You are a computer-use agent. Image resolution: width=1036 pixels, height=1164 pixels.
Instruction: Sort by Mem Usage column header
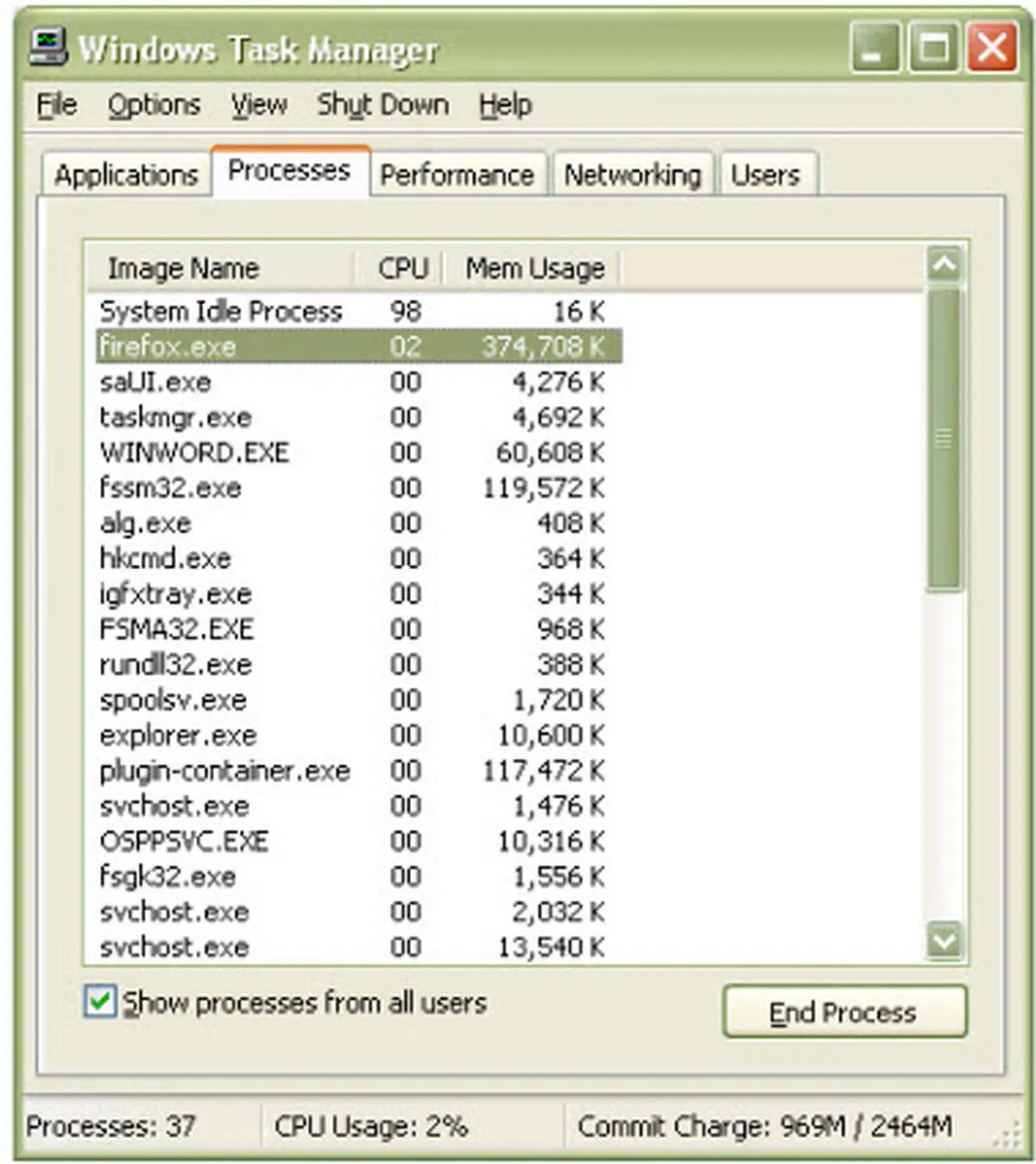pos(533,268)
